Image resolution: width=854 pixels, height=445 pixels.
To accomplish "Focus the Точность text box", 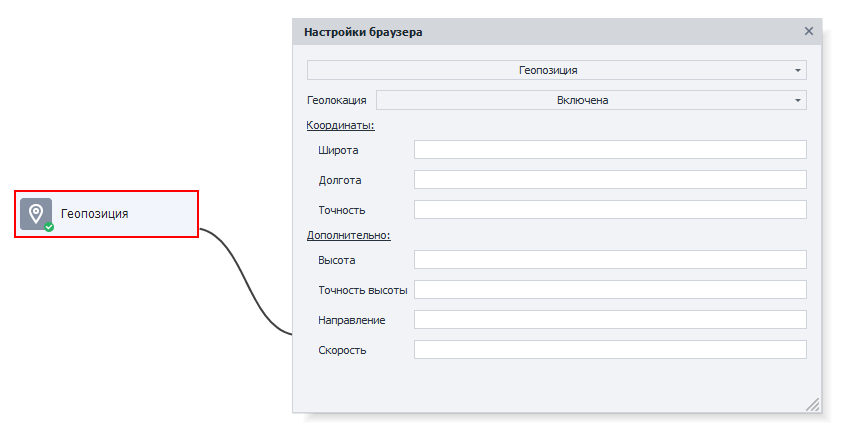I will coord(610,210).
